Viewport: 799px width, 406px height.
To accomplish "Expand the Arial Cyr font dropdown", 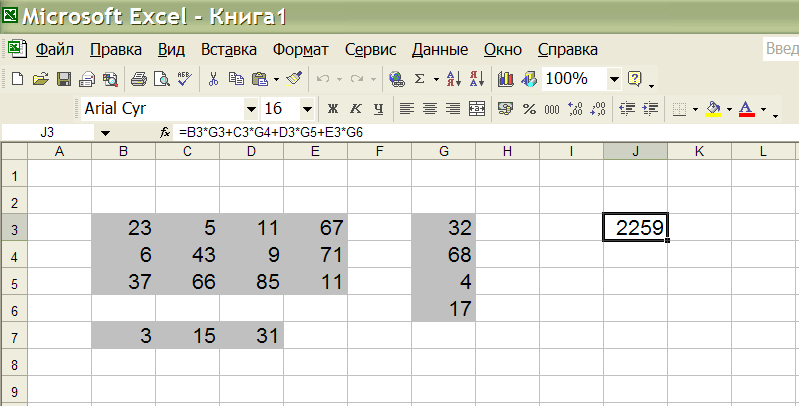I will coord(251,109).
